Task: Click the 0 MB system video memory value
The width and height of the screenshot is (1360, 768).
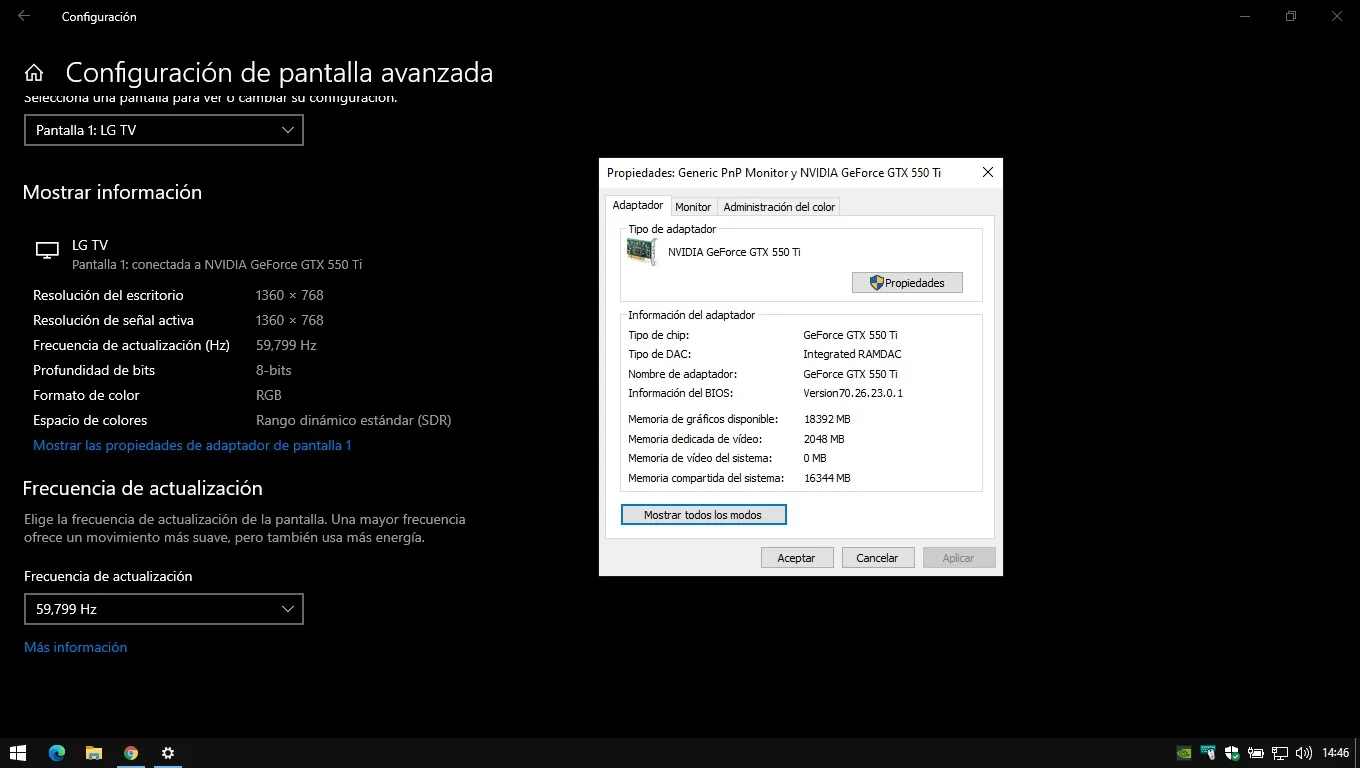Action: pos(815,458)
